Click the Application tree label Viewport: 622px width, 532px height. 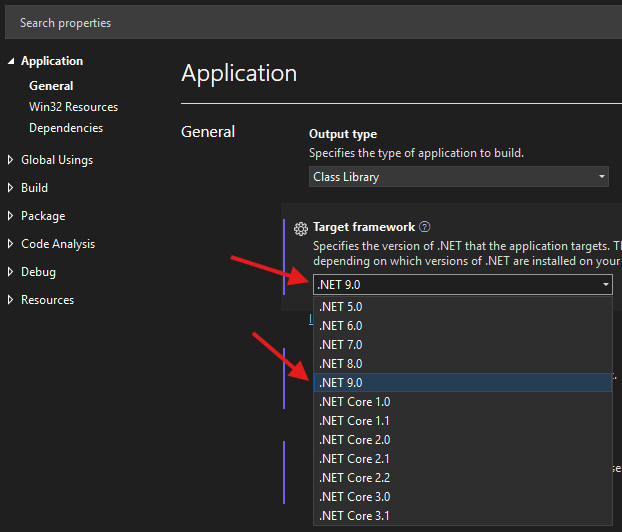click(52, 61)
